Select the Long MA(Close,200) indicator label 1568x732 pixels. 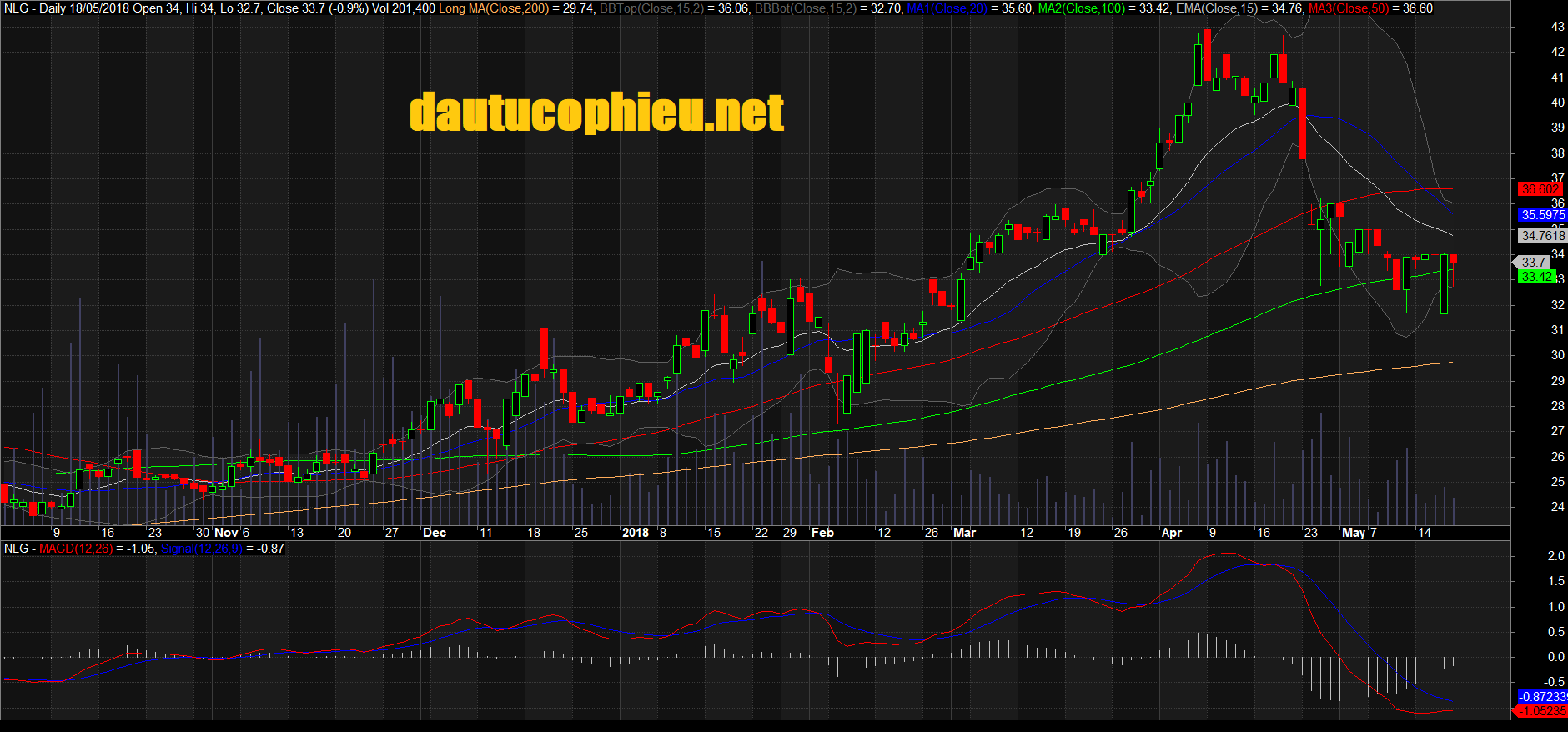coord(494,8)
